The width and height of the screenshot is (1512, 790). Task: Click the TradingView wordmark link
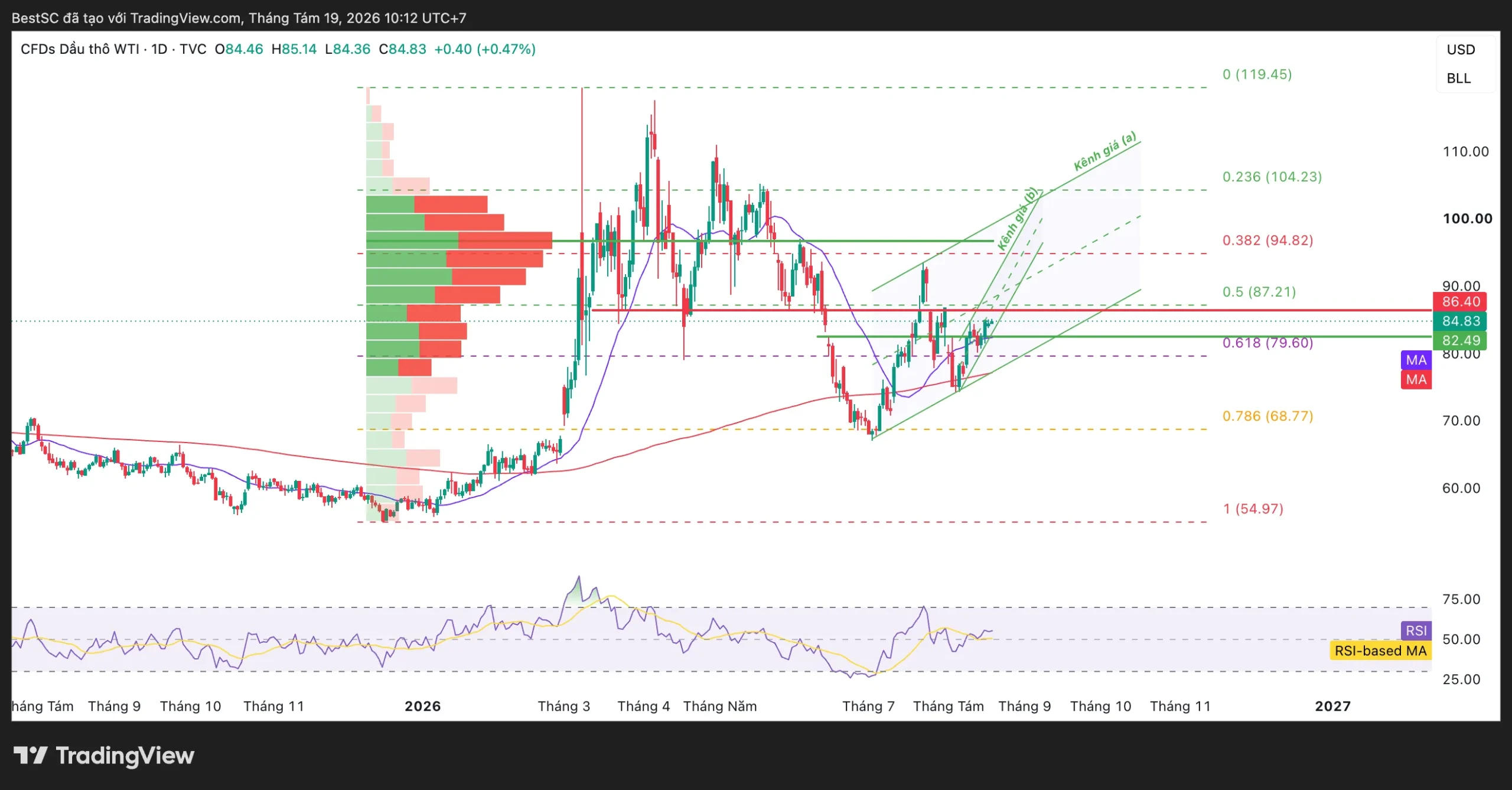click(125, 756)
